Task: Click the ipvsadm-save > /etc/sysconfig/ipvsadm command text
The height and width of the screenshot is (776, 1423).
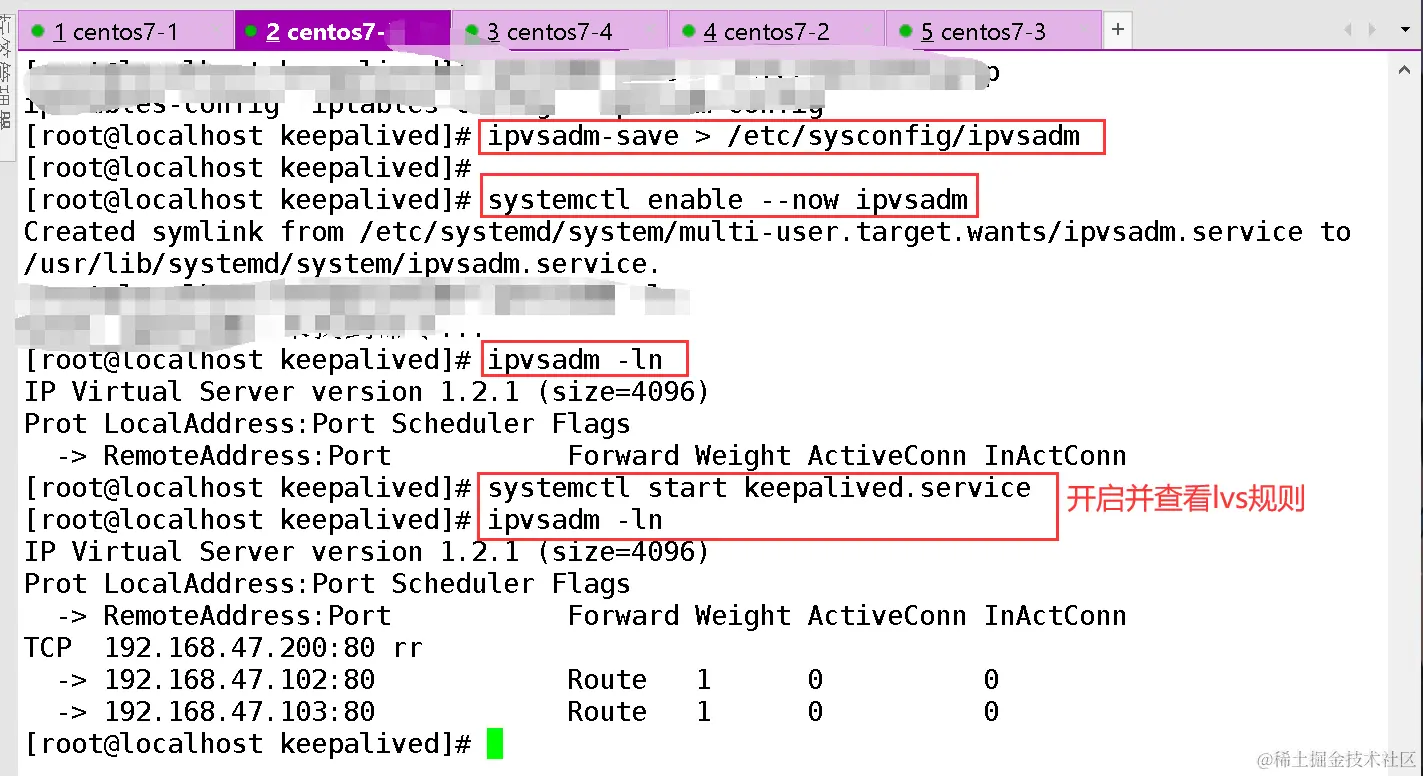Action: coord(784,136)
